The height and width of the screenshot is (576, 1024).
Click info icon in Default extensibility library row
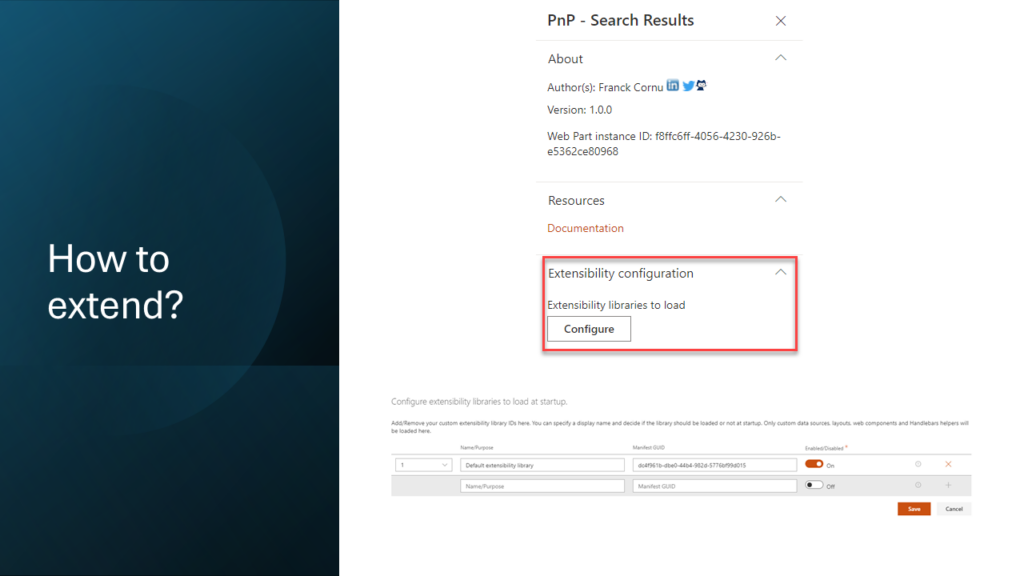918,464
